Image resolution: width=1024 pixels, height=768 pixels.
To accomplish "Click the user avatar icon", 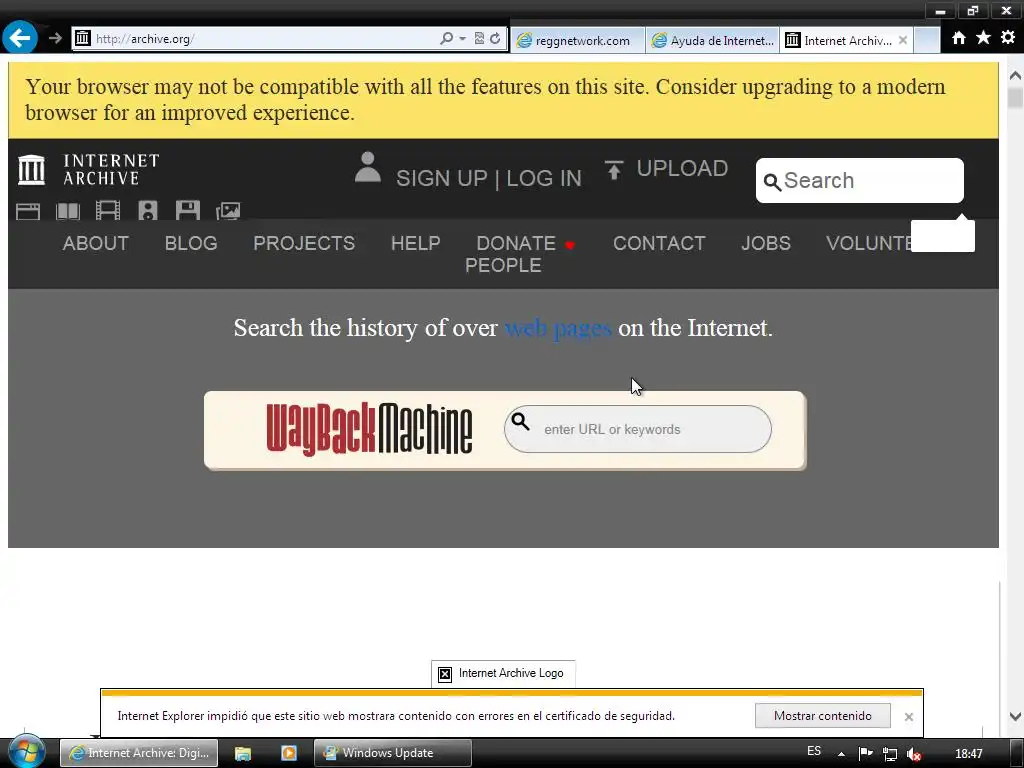I will [368, 167].
